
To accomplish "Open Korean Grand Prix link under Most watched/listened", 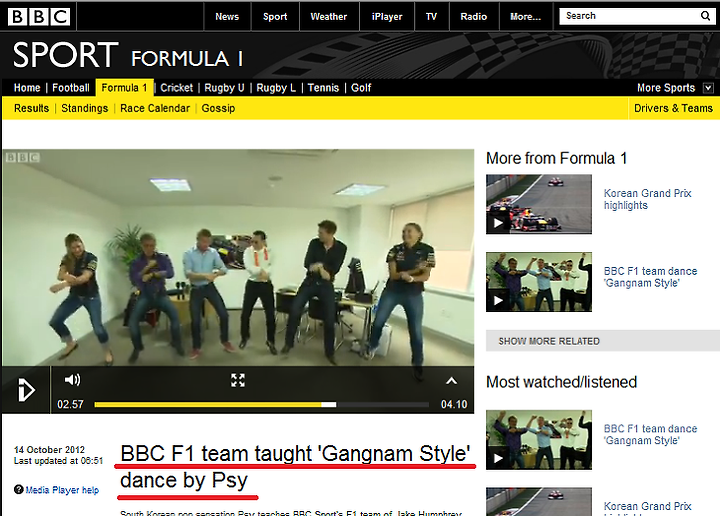I will (647, 509).
